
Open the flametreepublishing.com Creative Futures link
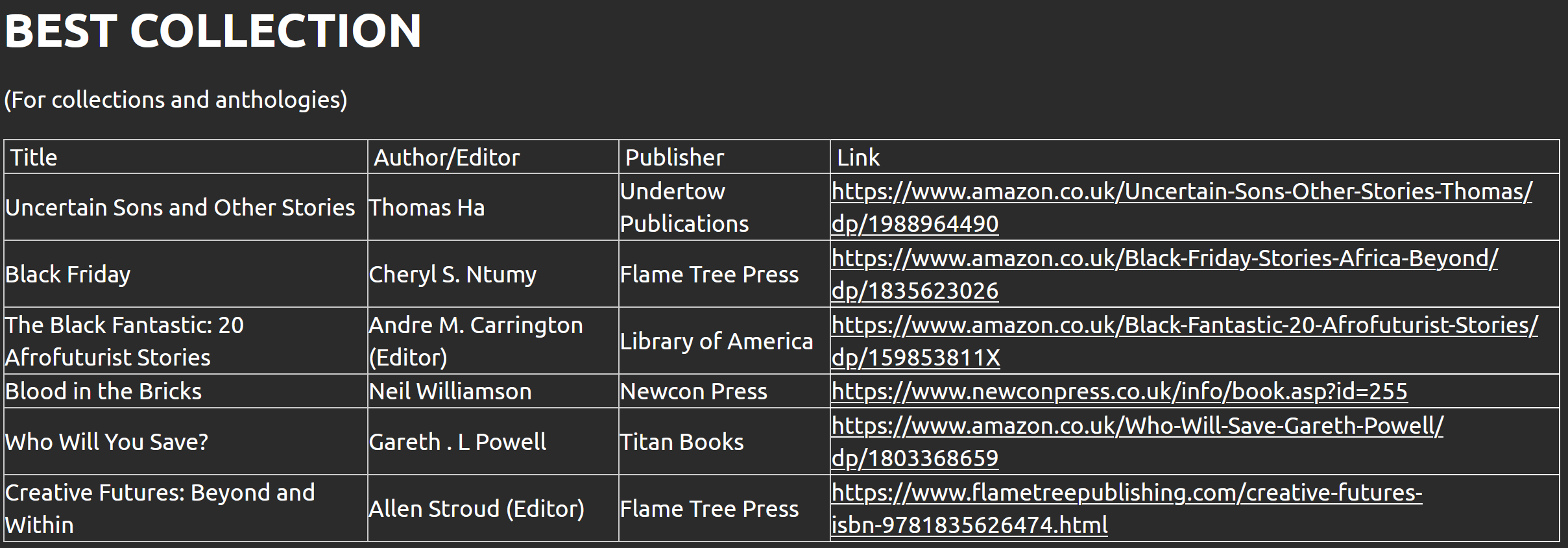[x=1126, y=493]
